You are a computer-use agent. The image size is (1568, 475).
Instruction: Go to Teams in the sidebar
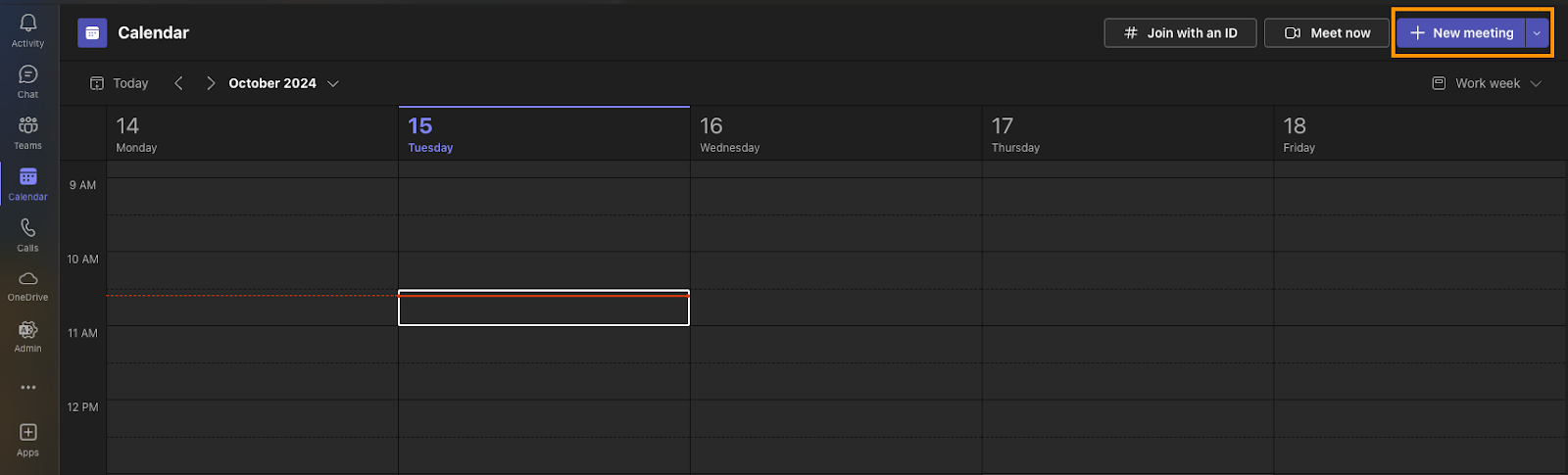tap(27, 131)
